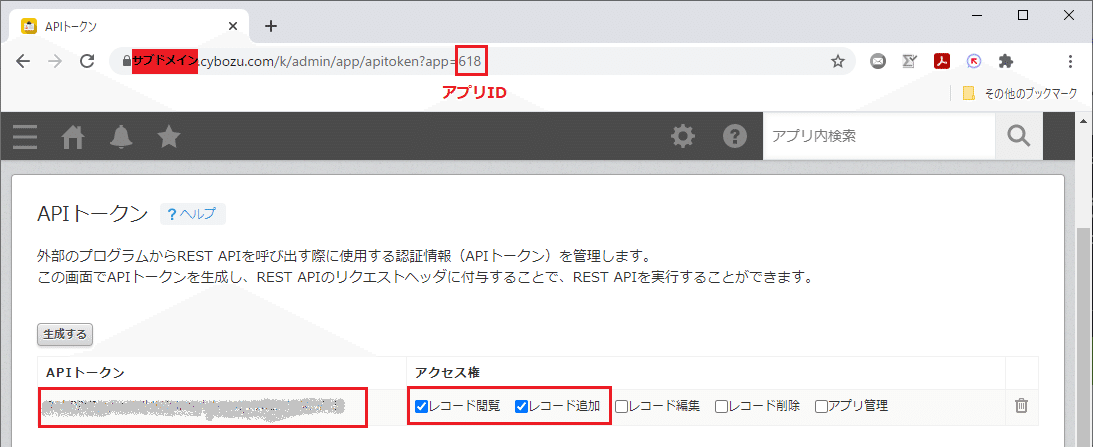Open the Adobe Acrobat extension icon
Viewport: 1093px width, 447px height.
coord(942,61)
